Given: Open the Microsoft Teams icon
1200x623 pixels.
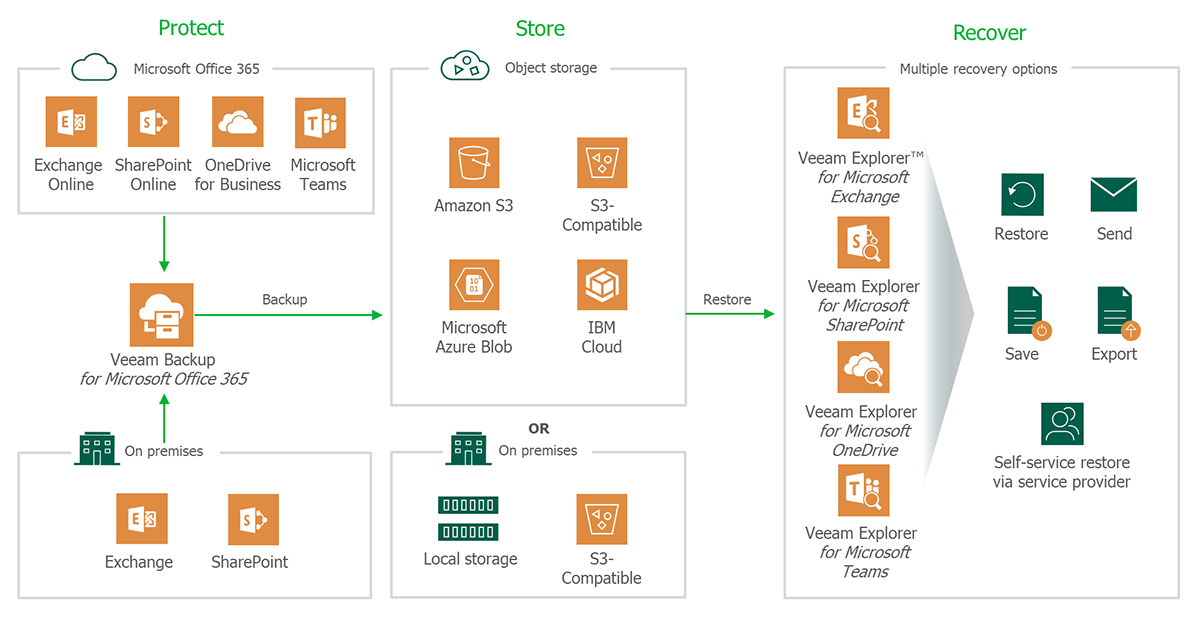Looking at the screenshot, I should point(321,123).
